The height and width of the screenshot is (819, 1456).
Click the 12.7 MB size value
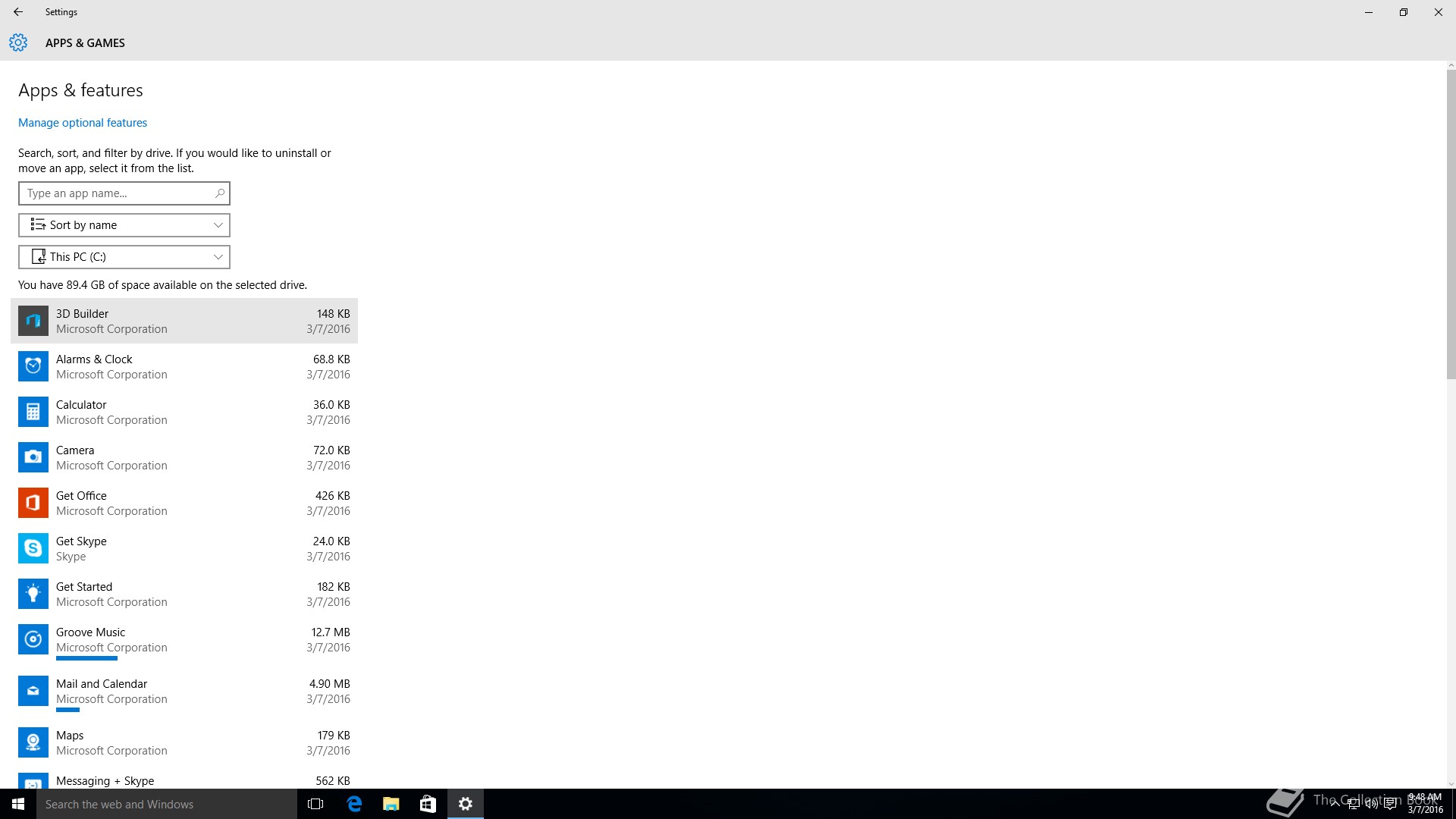coord(331,632)
